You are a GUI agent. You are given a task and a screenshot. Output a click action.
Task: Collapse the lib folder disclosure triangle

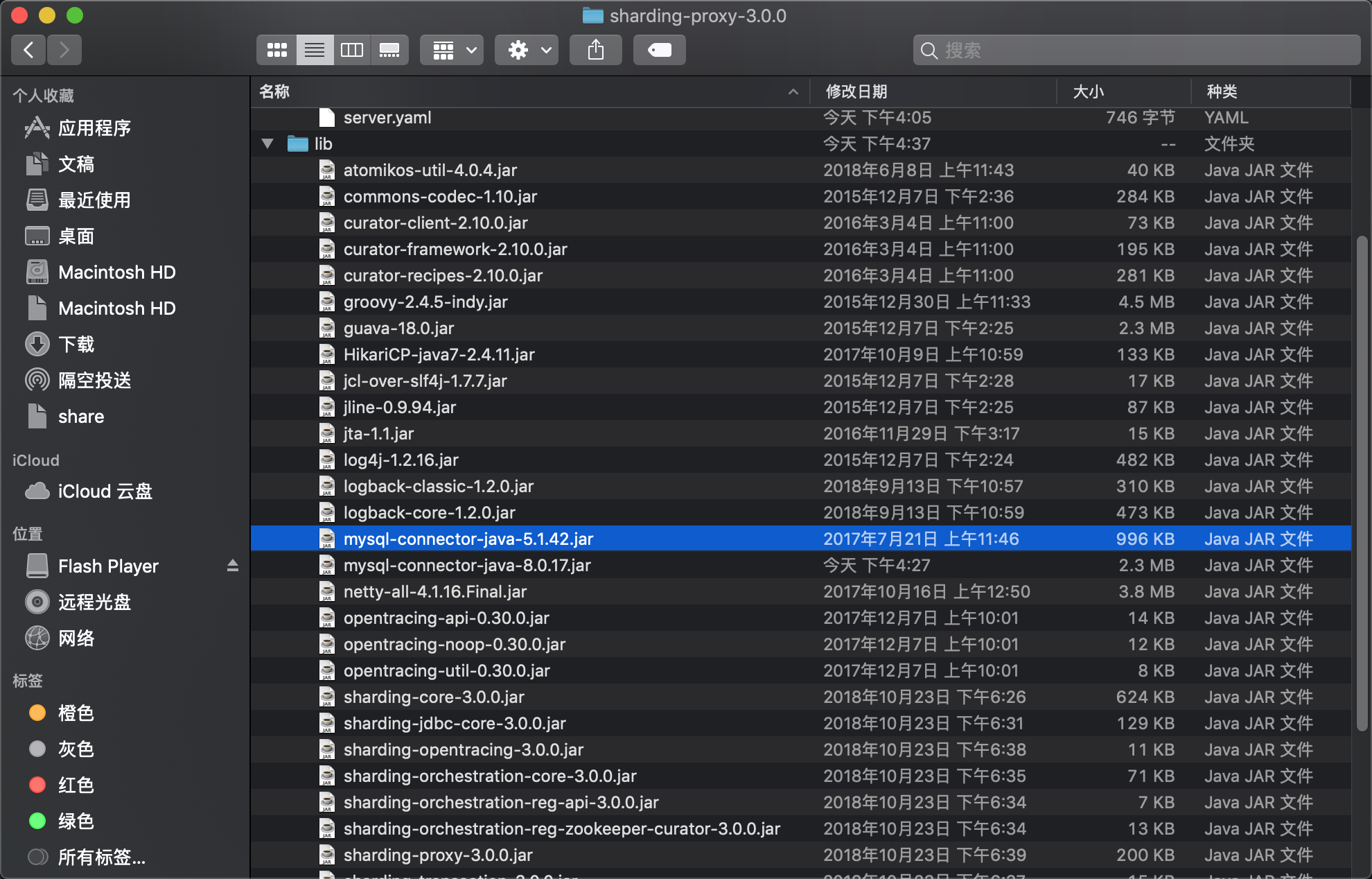click(267, 143)
